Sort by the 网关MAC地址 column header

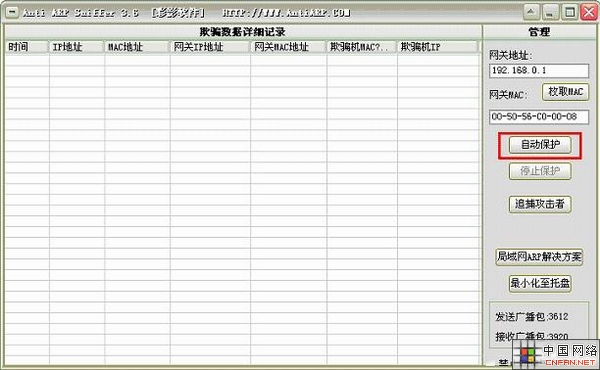click(289, 47)
